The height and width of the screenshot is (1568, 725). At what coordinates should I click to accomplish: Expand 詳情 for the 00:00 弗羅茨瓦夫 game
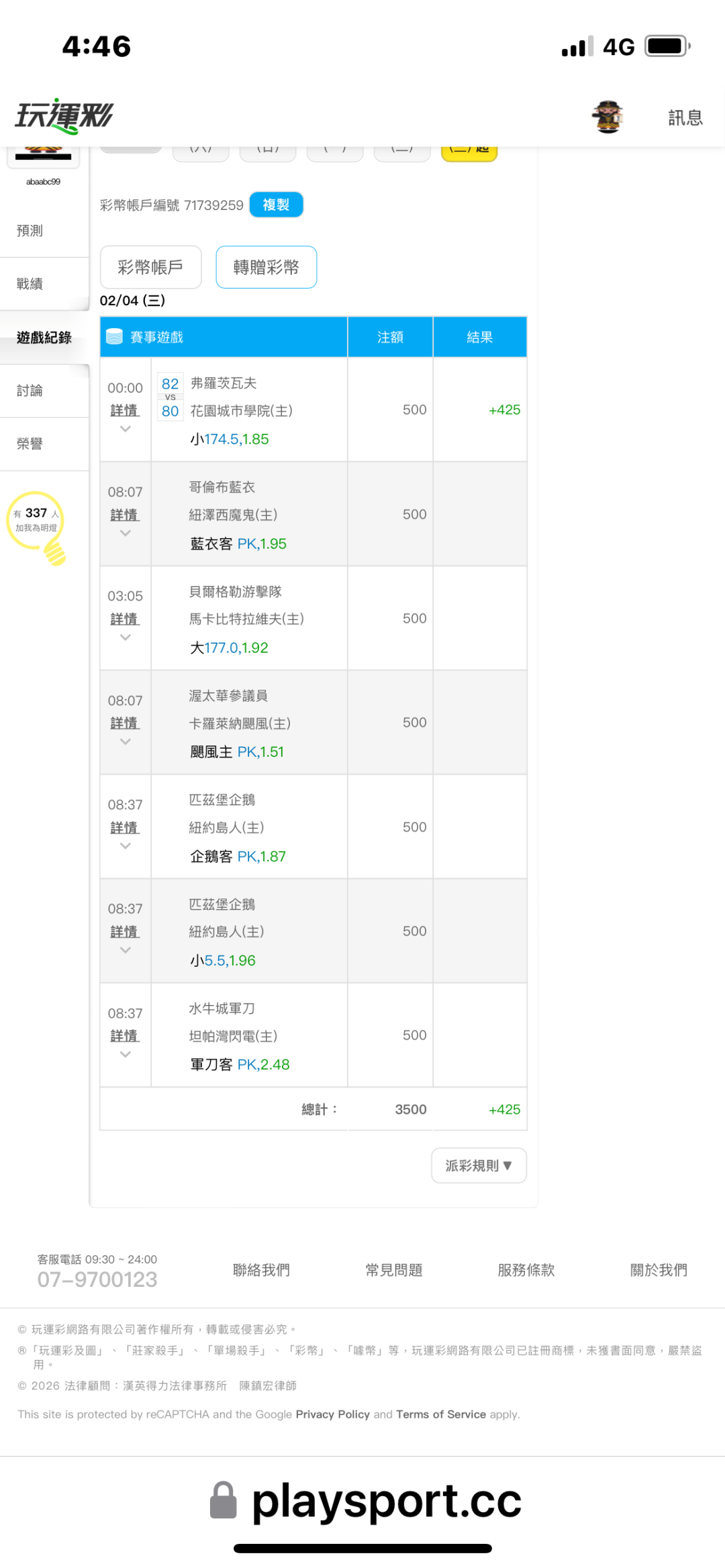124,411
